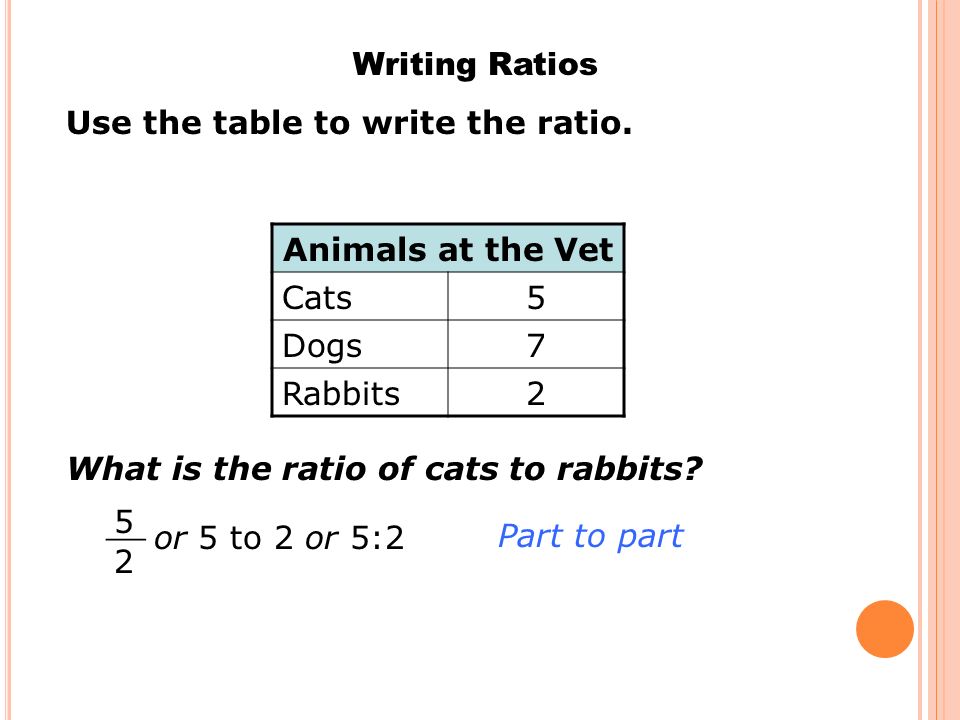The image size is (960, 720).
Task: Click the Dogs table cell
Action: [x=360, y=345]
